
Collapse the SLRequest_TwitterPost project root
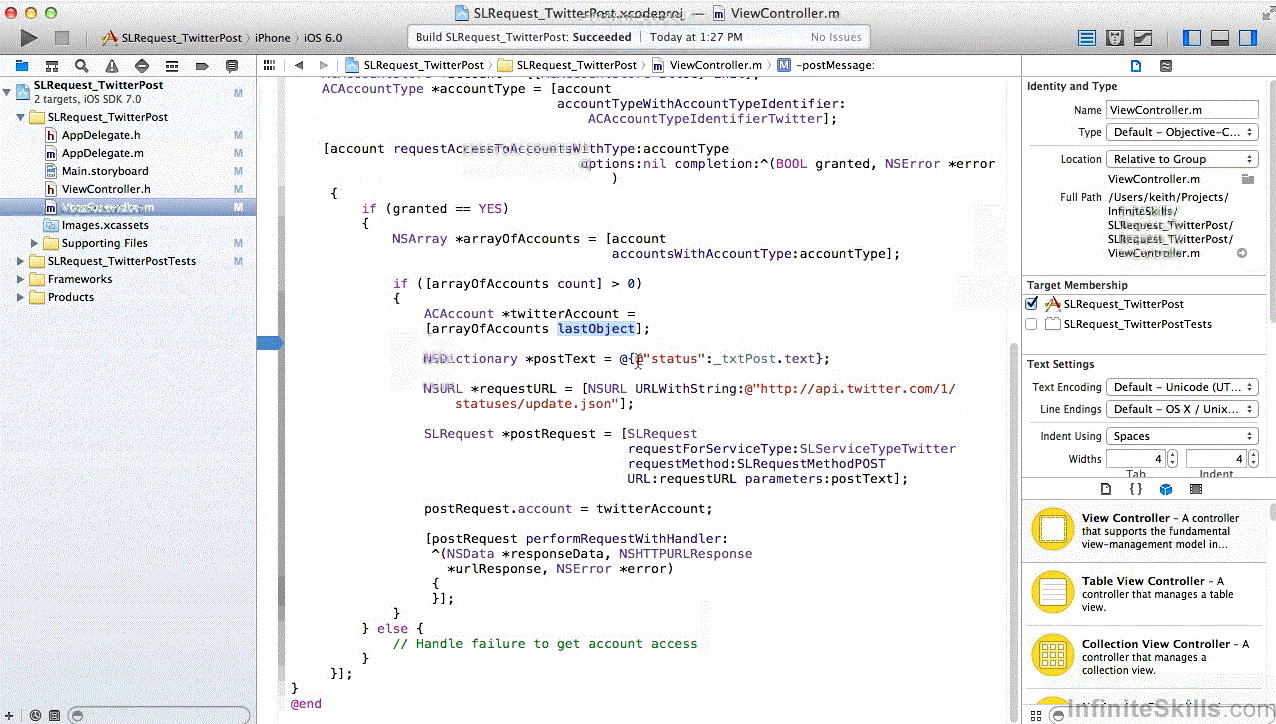(x=8, y=92)
